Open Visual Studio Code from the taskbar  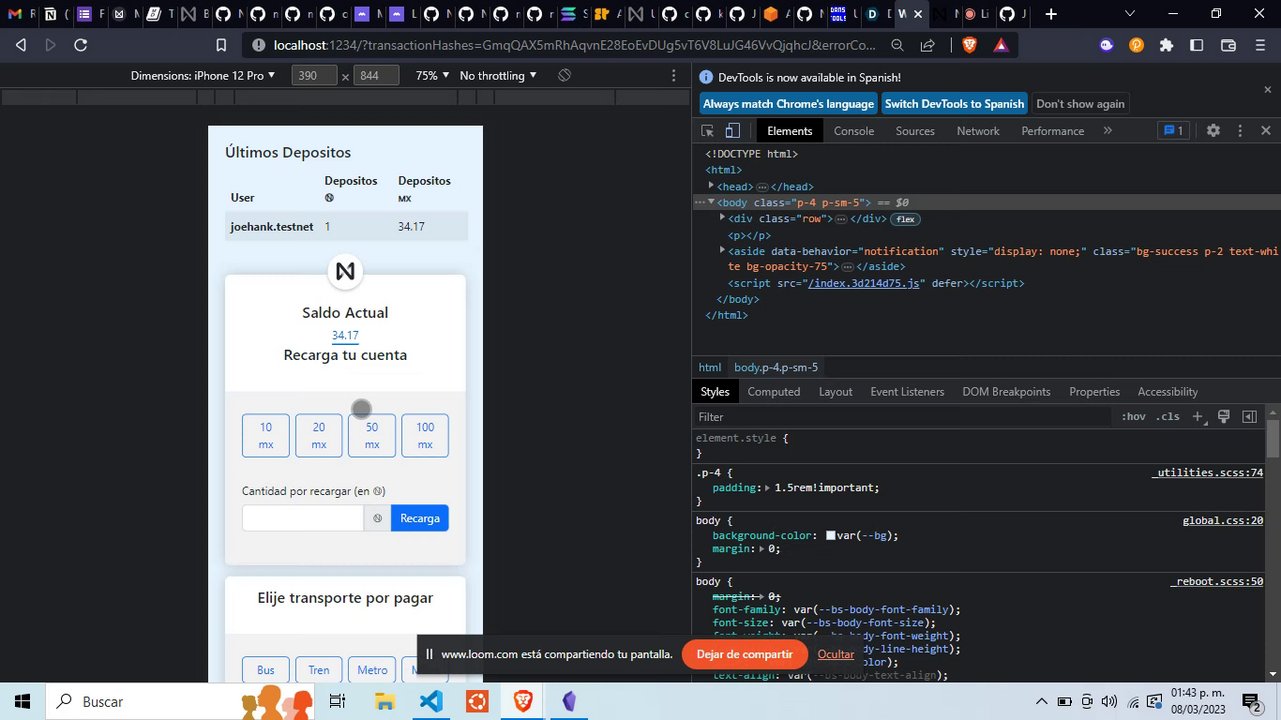point(431,702)
